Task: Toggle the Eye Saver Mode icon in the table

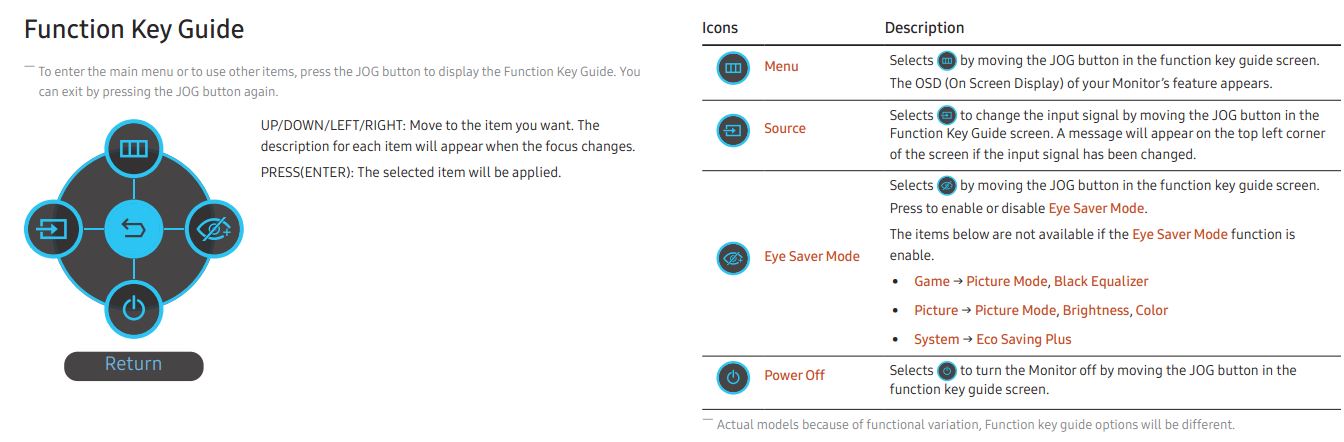Action: pos(733,257)
